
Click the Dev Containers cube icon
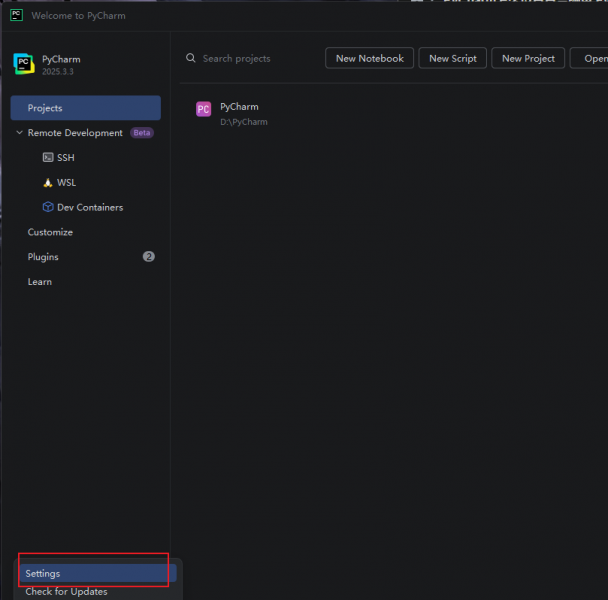(48, 207)
